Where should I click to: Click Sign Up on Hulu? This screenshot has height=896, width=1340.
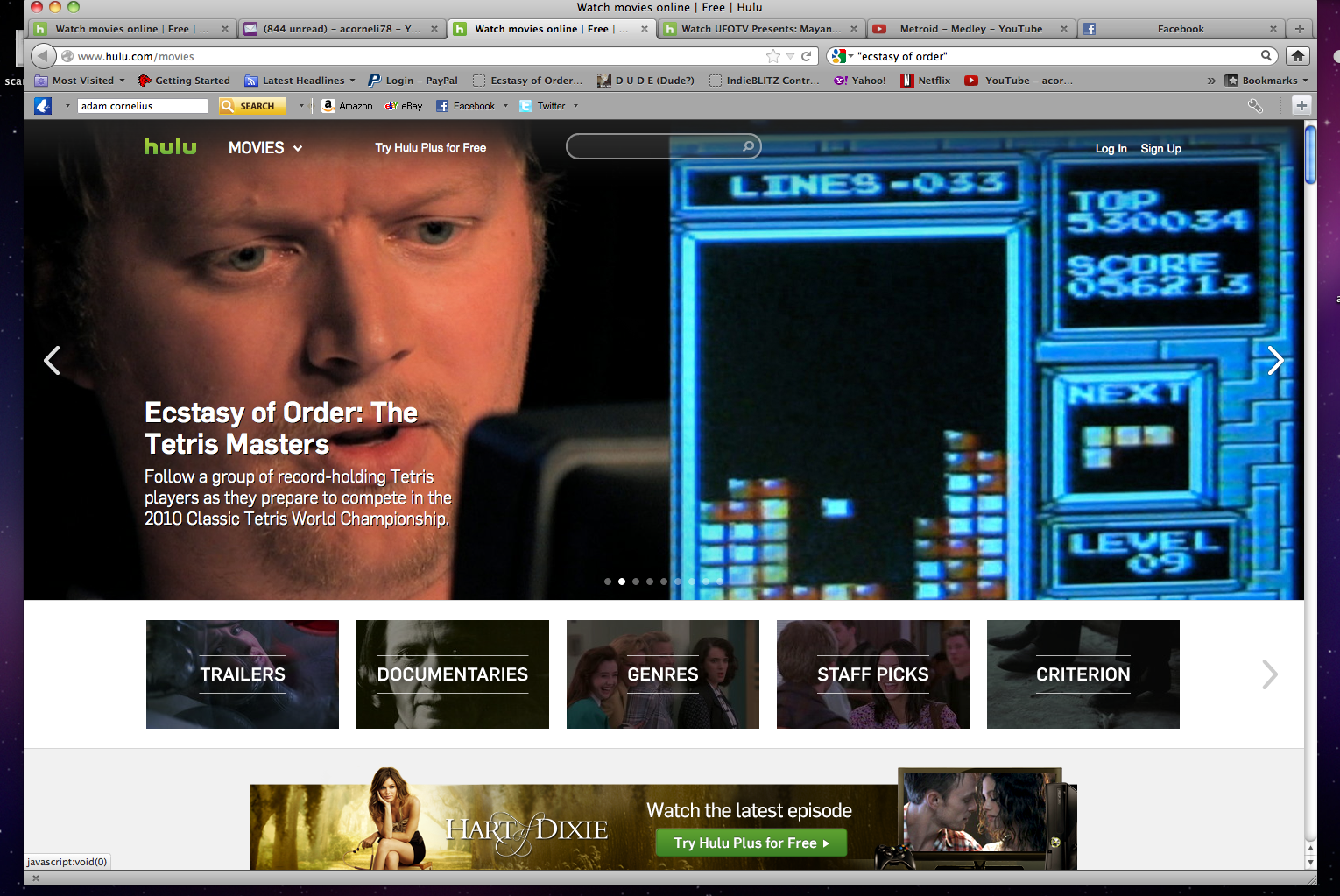coord(1160,149)
